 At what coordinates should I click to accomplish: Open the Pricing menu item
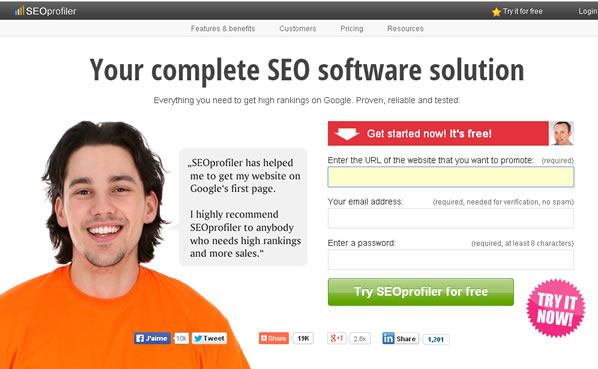point(352,29)
